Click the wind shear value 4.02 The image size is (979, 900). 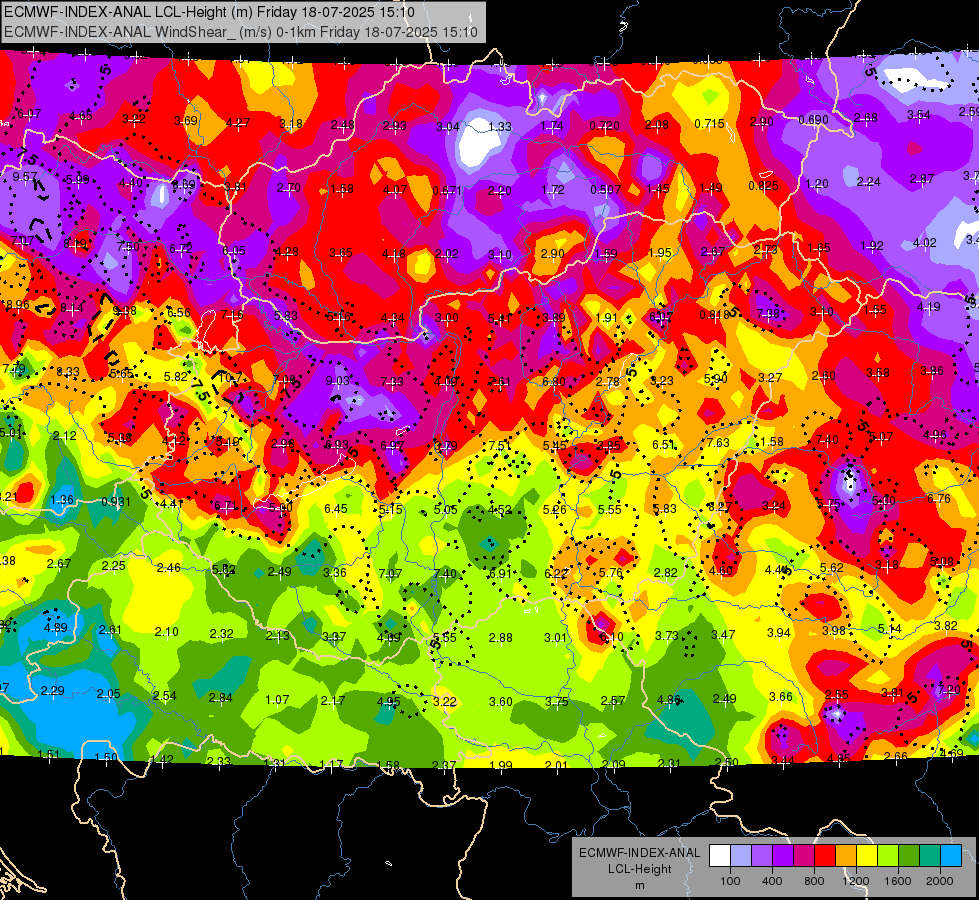pyautogui.click(x=925, y=242)
